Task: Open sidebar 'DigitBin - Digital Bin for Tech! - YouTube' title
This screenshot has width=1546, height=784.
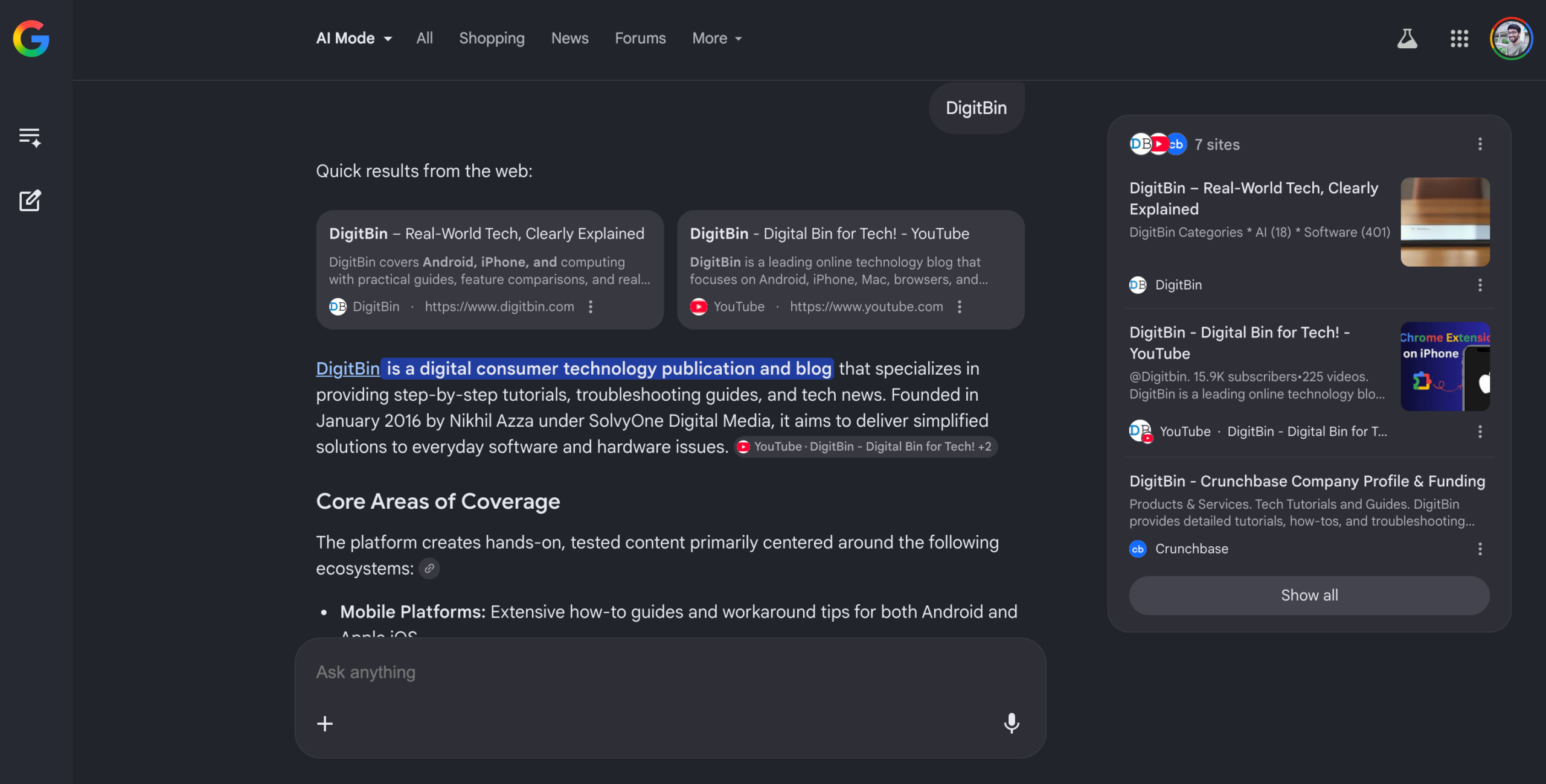Action: click(1240, 343)
